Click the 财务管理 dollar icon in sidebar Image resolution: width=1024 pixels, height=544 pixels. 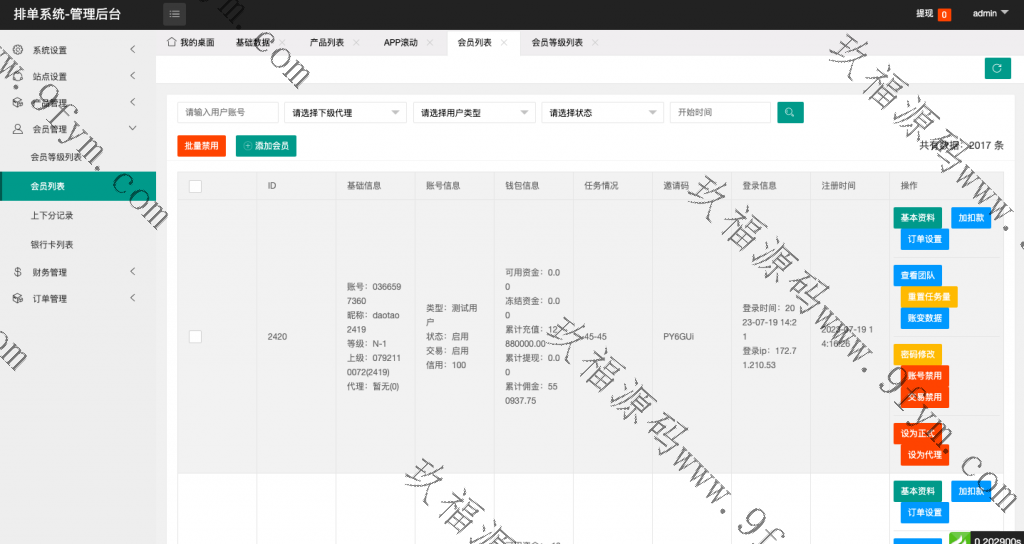(x=18, y=272)
